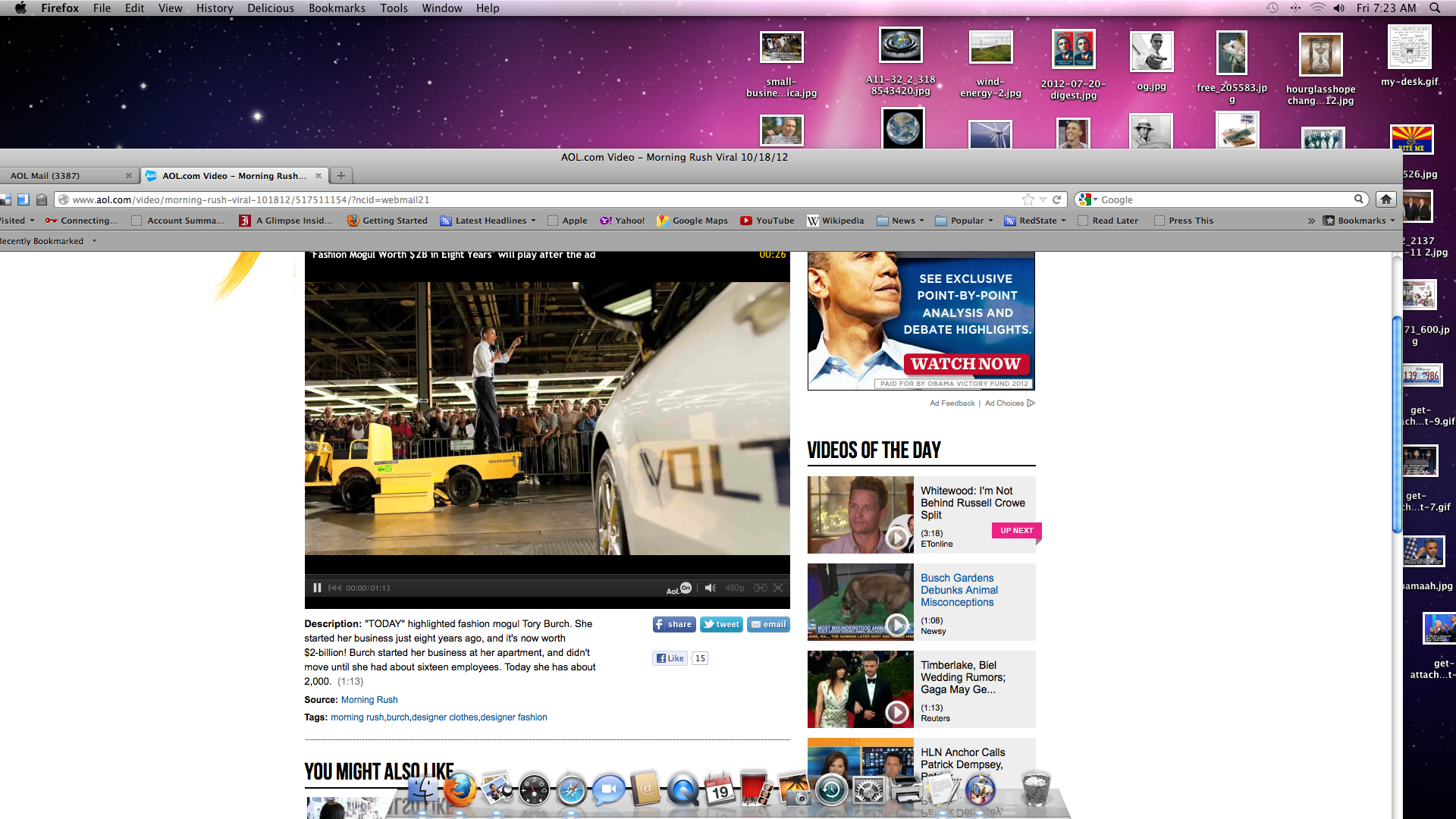Share video on Facebook
The image size is (1456, 819).
click(x=674, y=624)
